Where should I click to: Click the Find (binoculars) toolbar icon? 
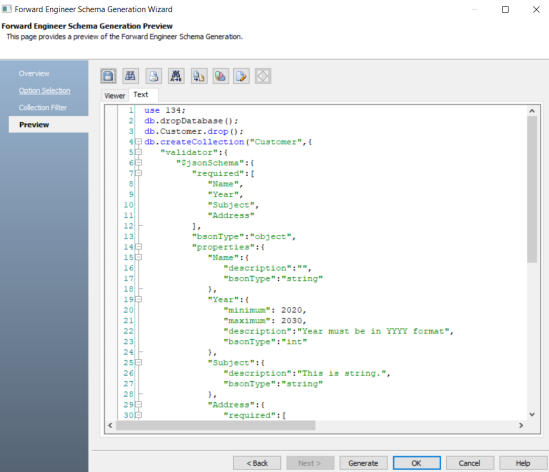click(x=131, y=76)
